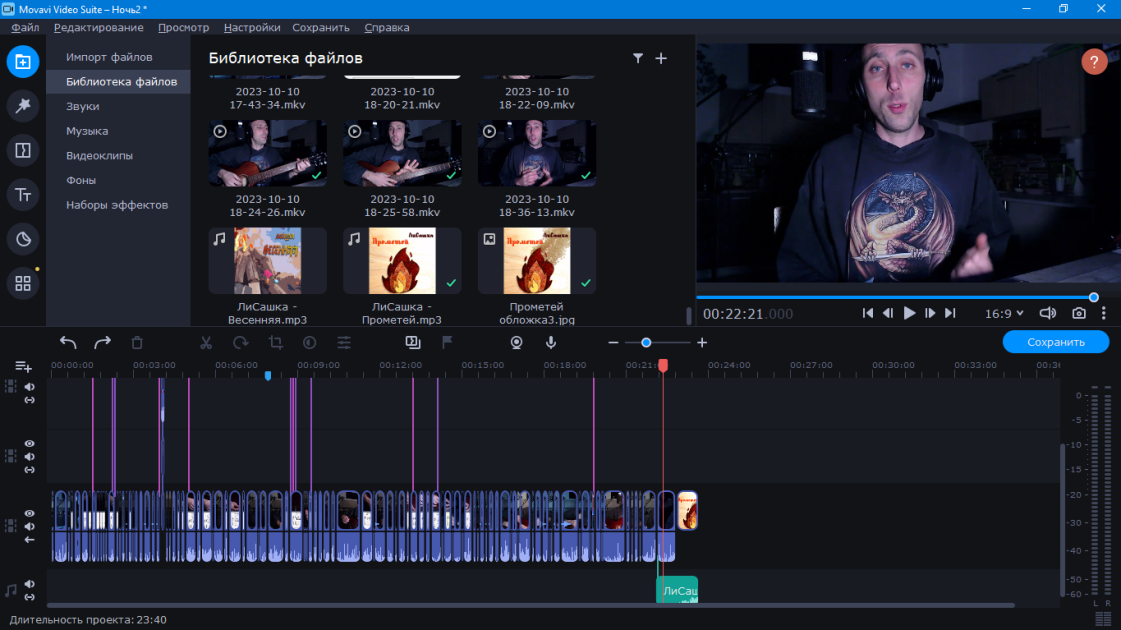Viewport: 1121px width, 630px height.
Task: Hide the main video track eye icon
Action: [x=29, y=513]
